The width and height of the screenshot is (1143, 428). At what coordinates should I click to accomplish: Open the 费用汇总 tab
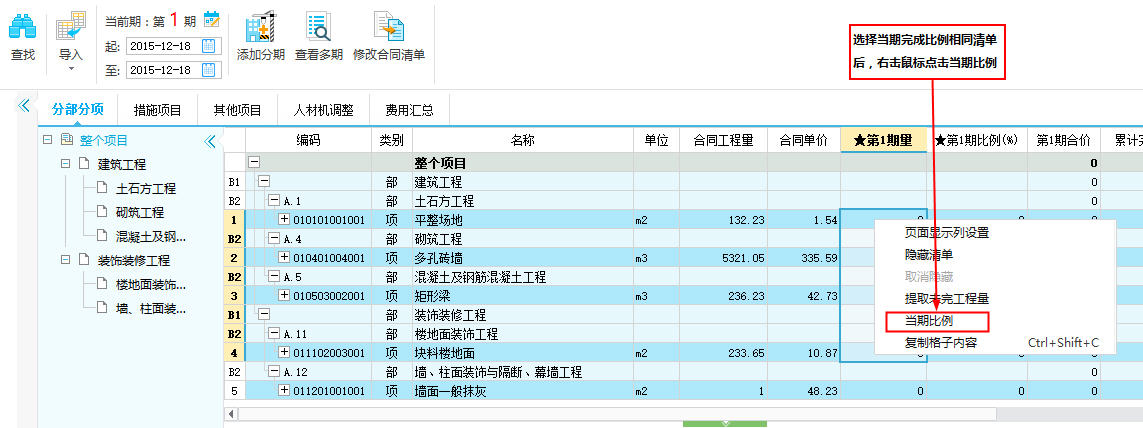397,110
